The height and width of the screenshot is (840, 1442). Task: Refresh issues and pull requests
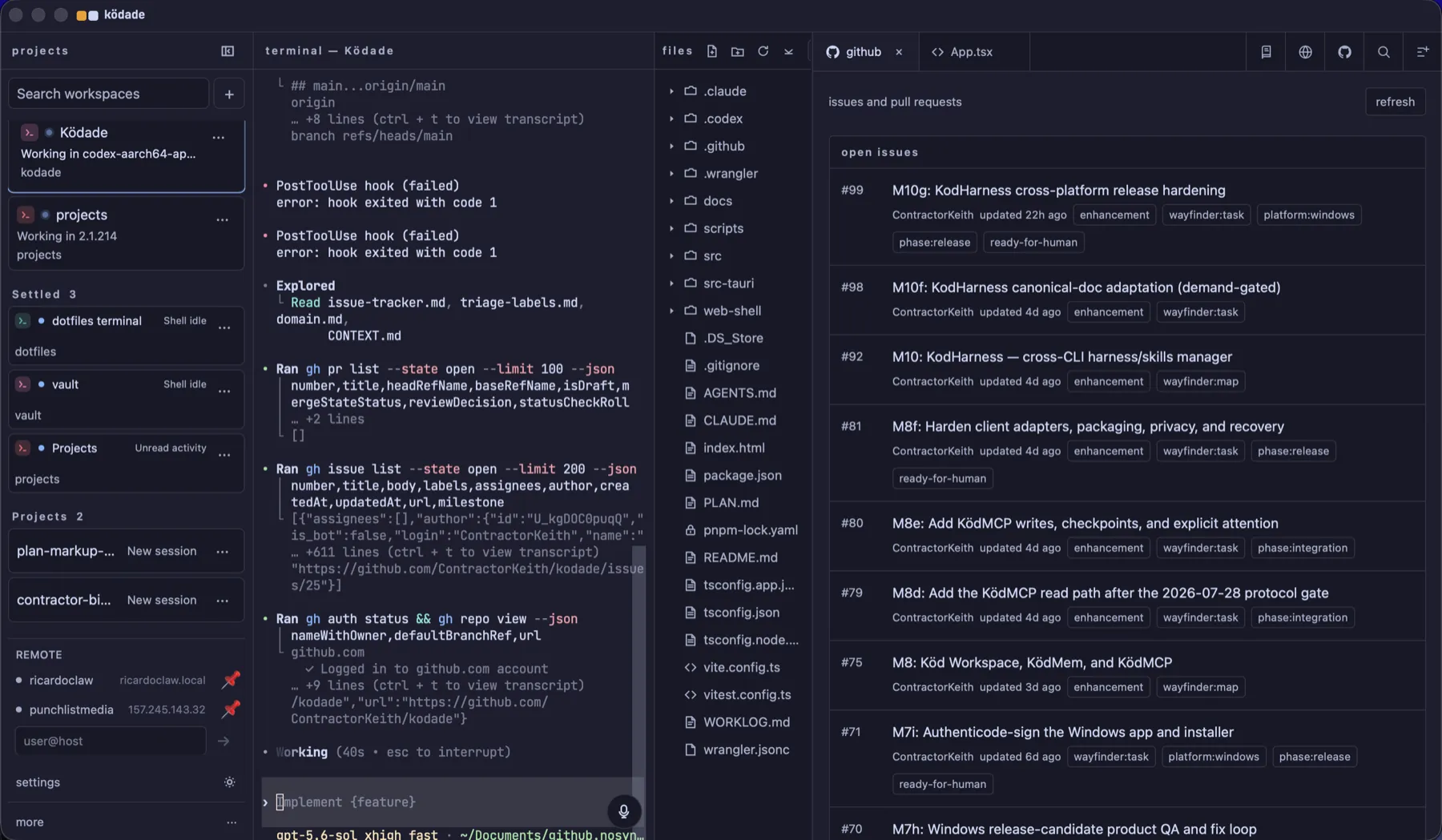click(1395, 102)
